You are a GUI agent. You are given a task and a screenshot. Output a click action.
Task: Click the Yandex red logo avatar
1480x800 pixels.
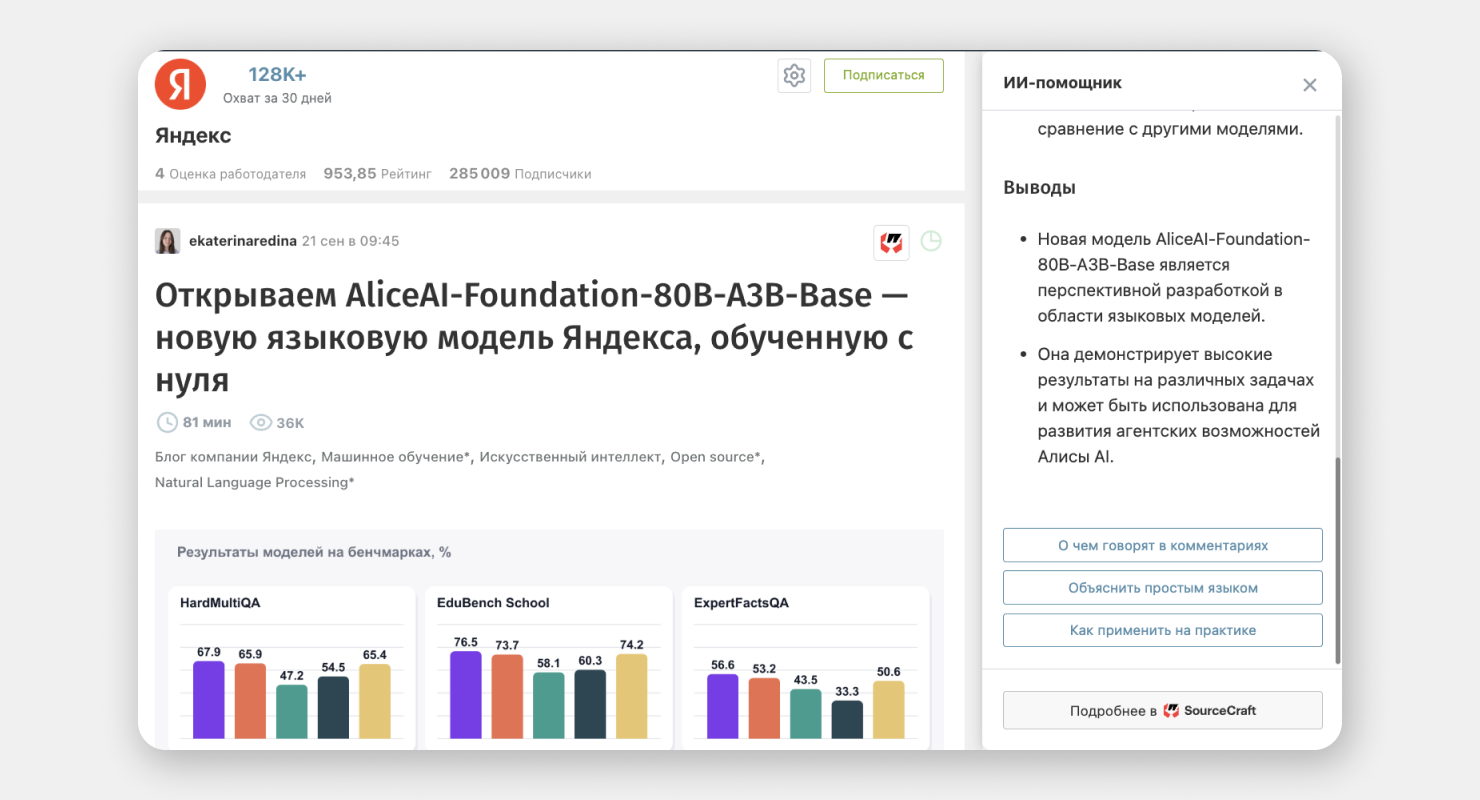click(x=180, y=84)
